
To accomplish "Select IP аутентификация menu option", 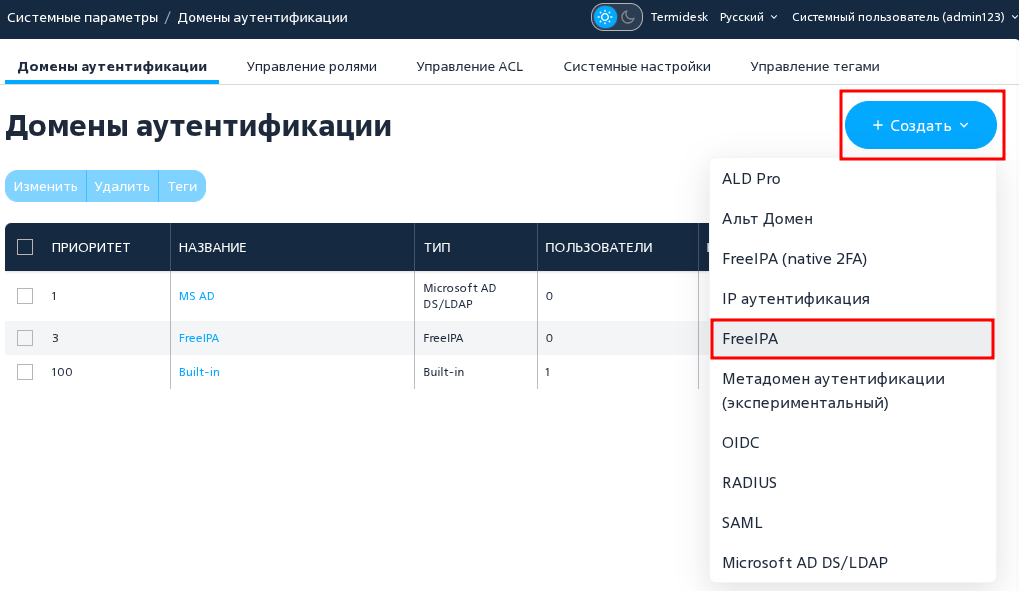I will (x=853, y=298).
